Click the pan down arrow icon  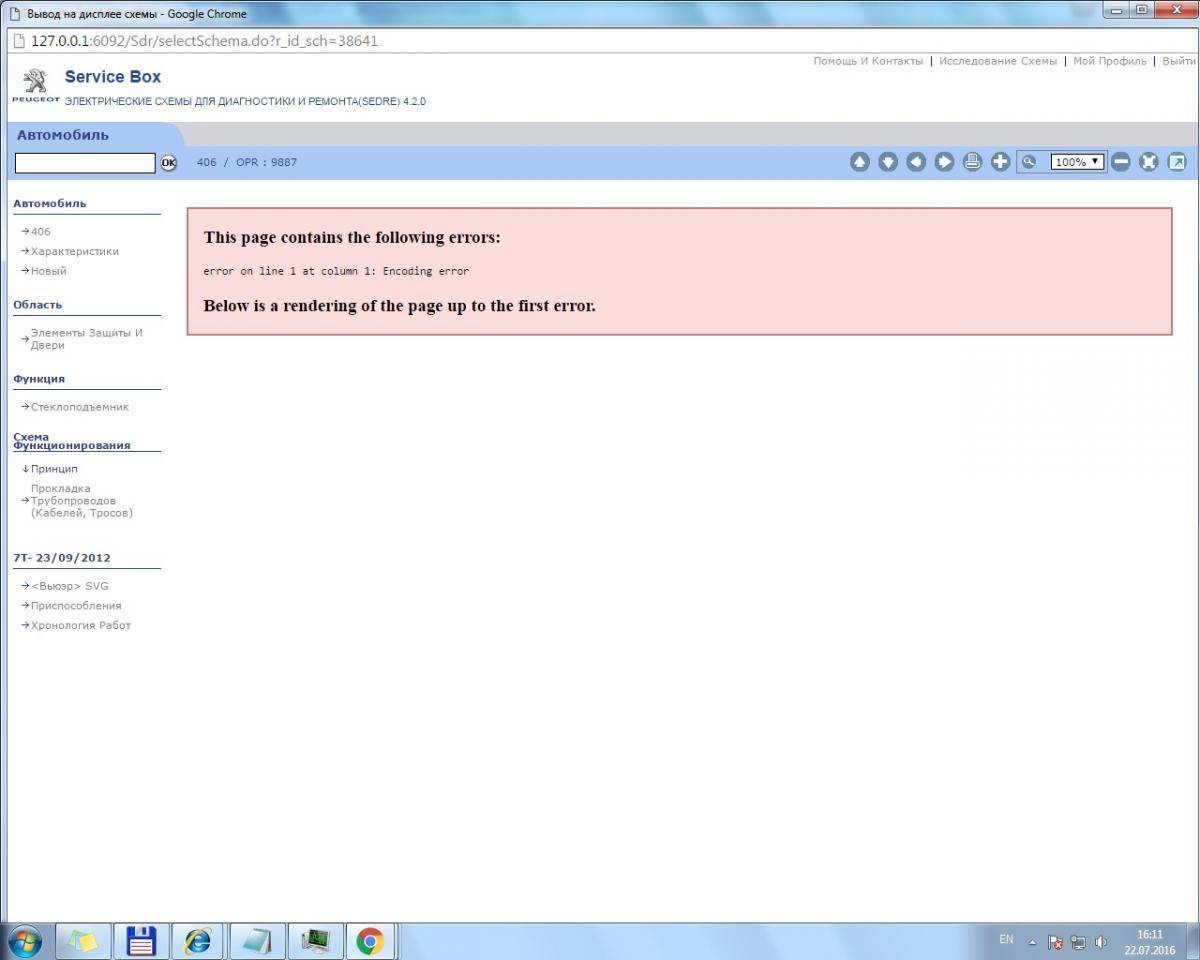[887, 162]
